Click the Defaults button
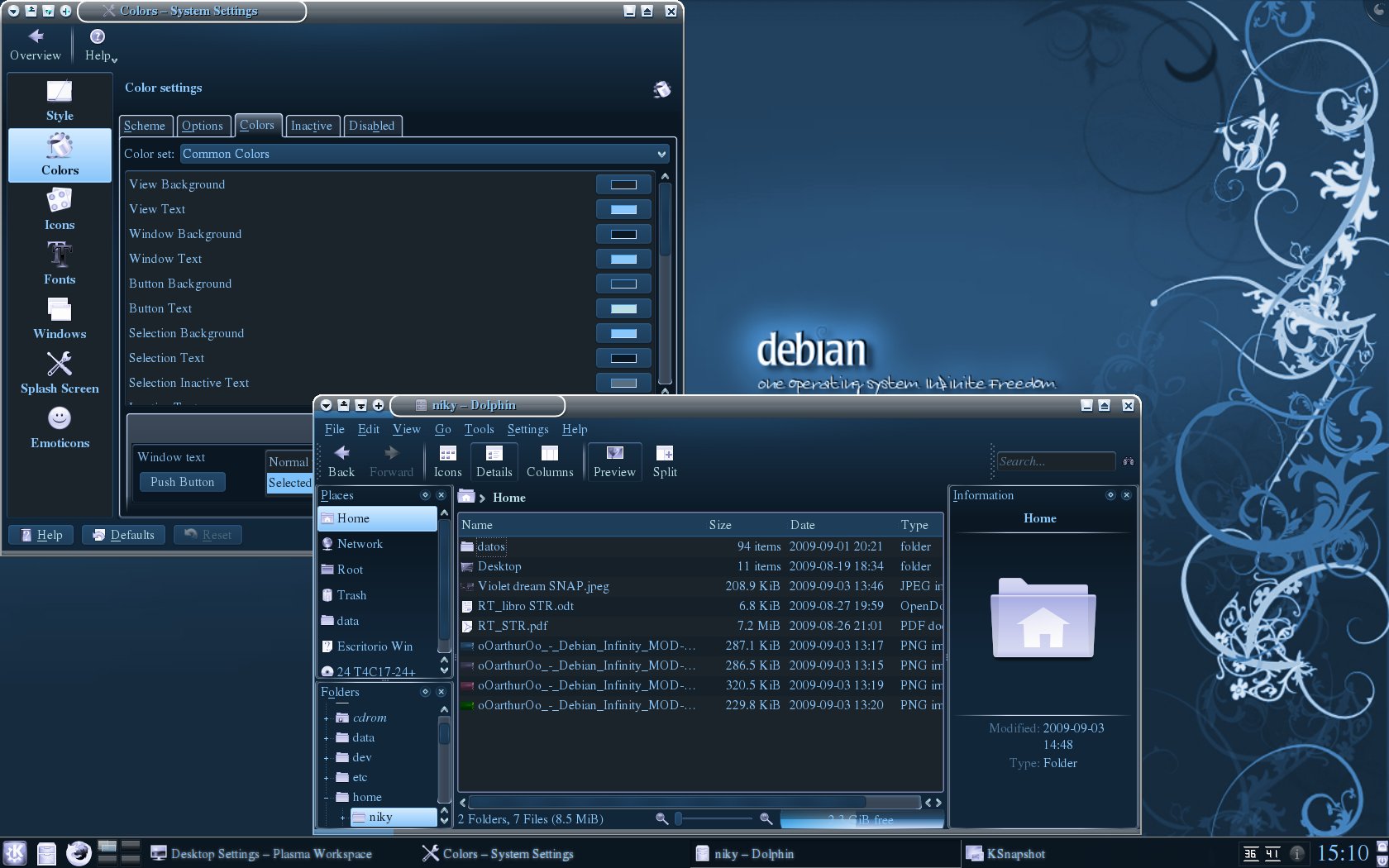Image resolution: width=1389 pixels, height=868 pixels. tap(123, 535)
